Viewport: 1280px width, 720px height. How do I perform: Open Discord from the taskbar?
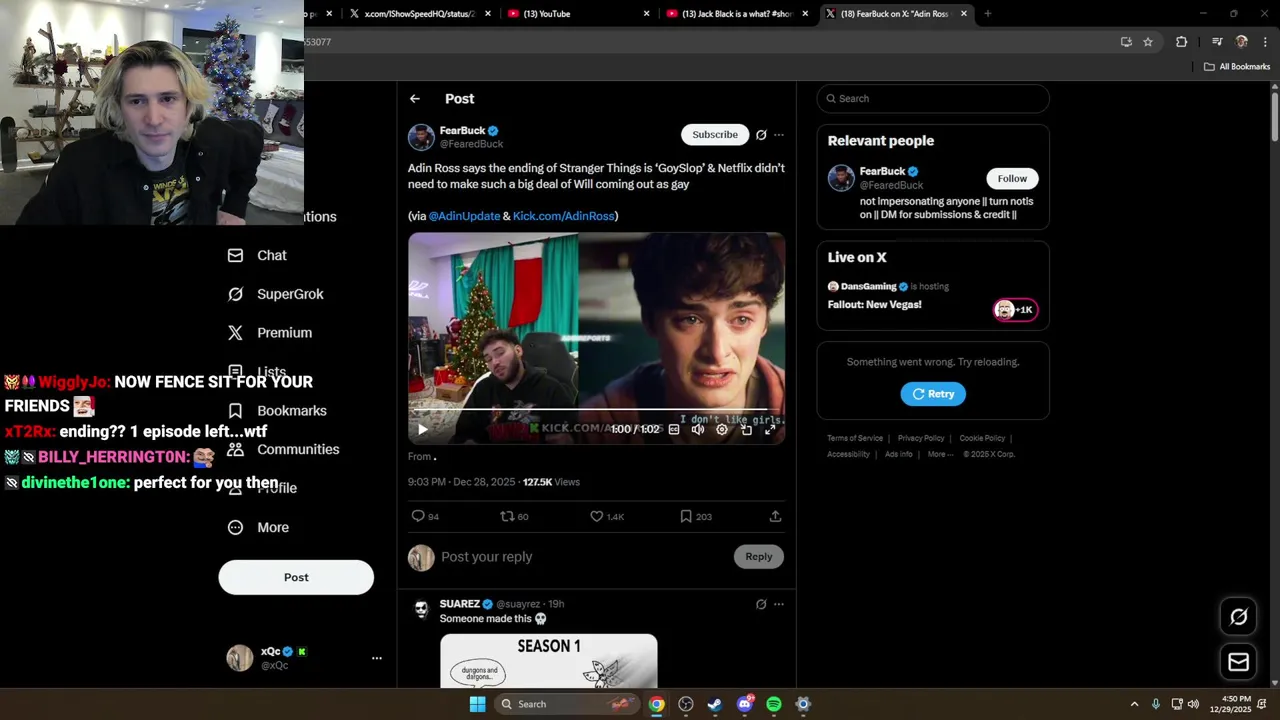point(744,704)
